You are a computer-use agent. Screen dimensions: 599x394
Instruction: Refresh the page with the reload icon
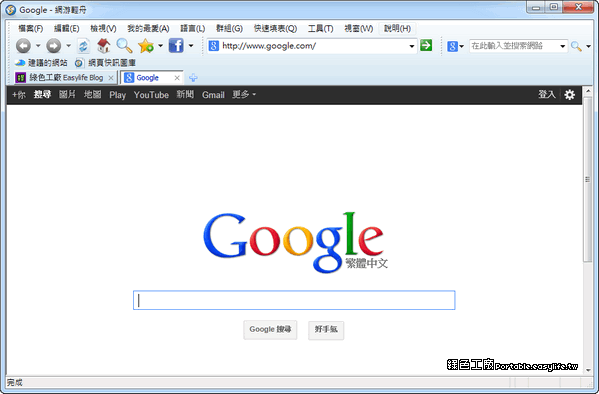coord(83,46)
